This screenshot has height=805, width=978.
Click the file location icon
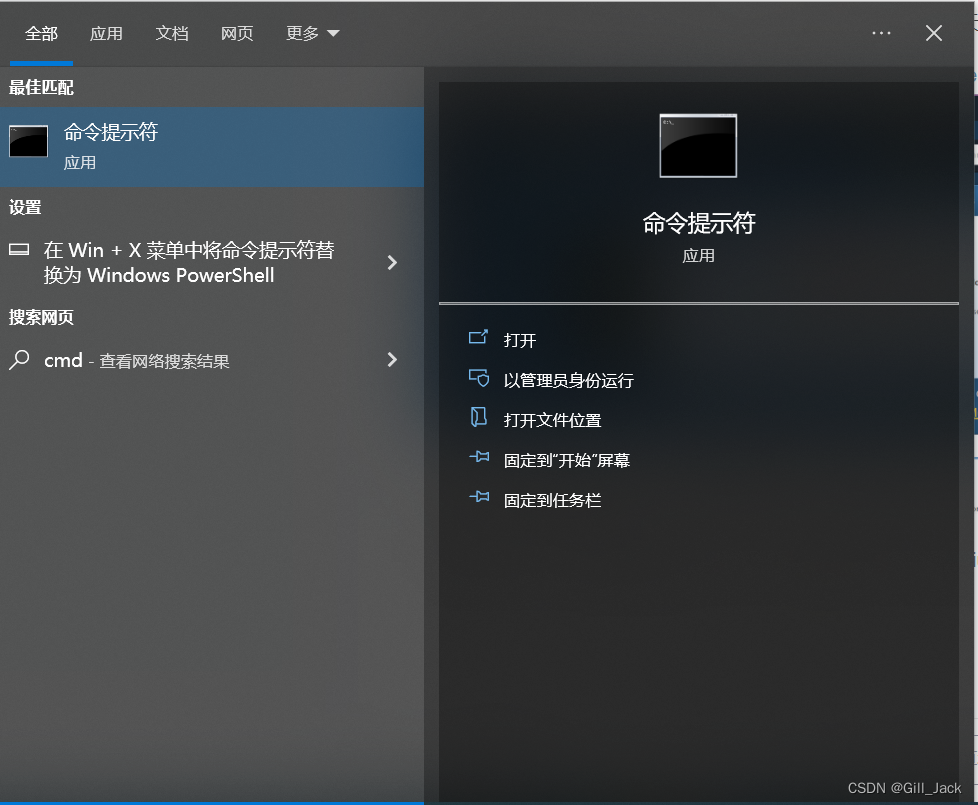(478, 417)
